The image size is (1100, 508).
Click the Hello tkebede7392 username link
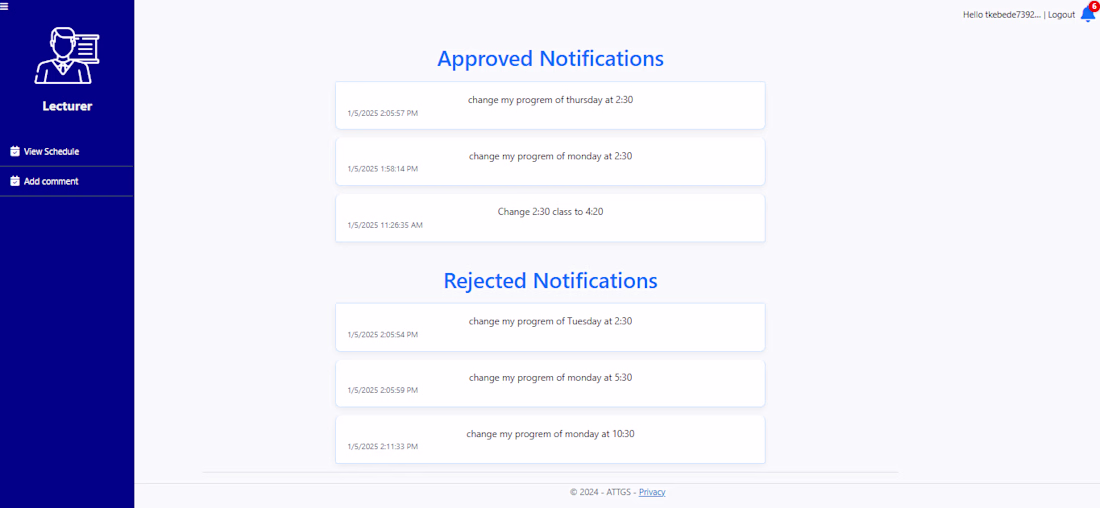click(x=1001, y=15)
